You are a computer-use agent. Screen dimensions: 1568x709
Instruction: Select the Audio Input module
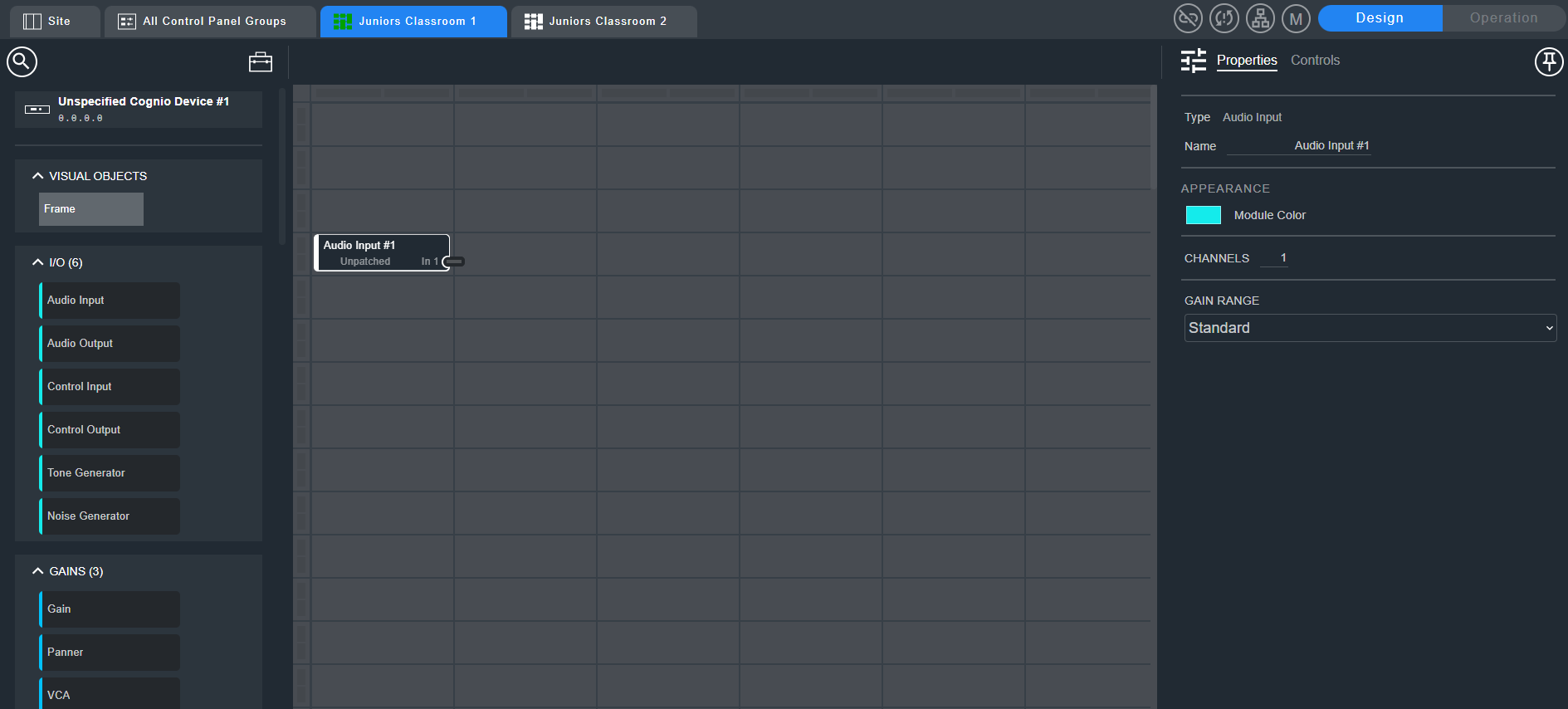(x=110, y=301)
